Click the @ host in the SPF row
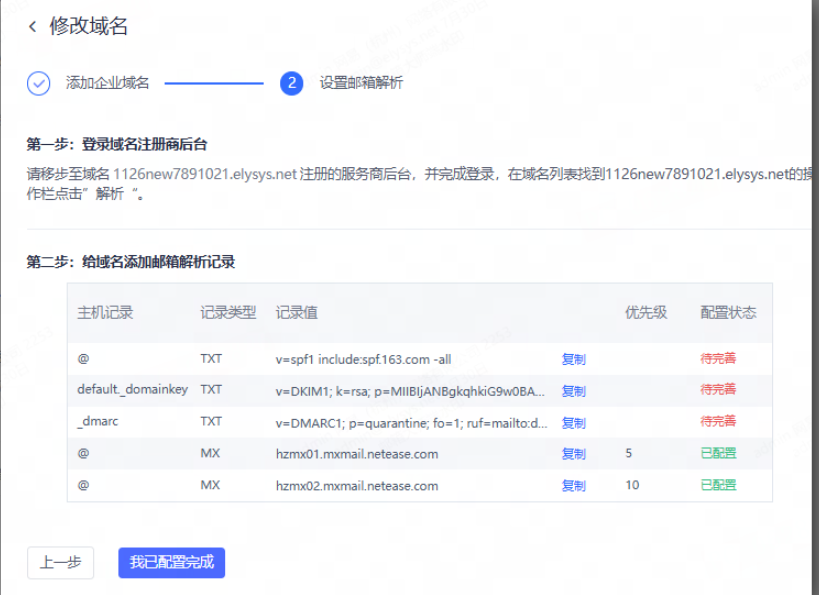 click(x=84, y=358)
